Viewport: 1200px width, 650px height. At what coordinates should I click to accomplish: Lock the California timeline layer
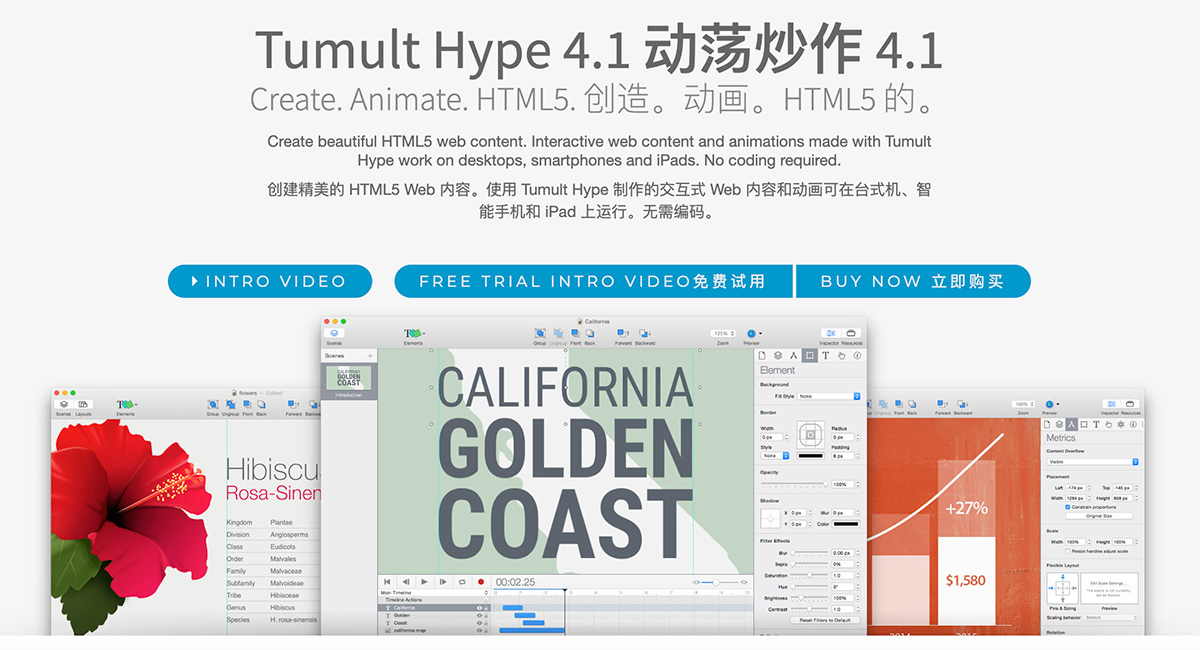485,608
